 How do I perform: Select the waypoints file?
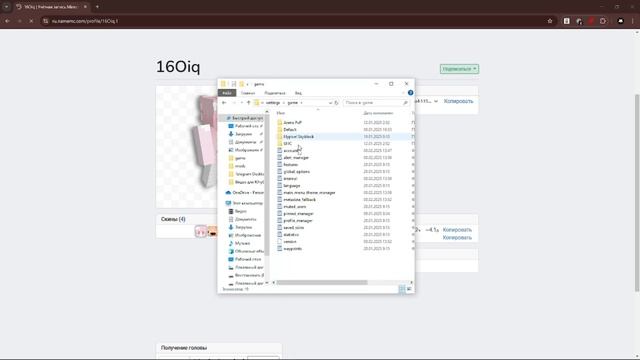[x=293, y=249]
